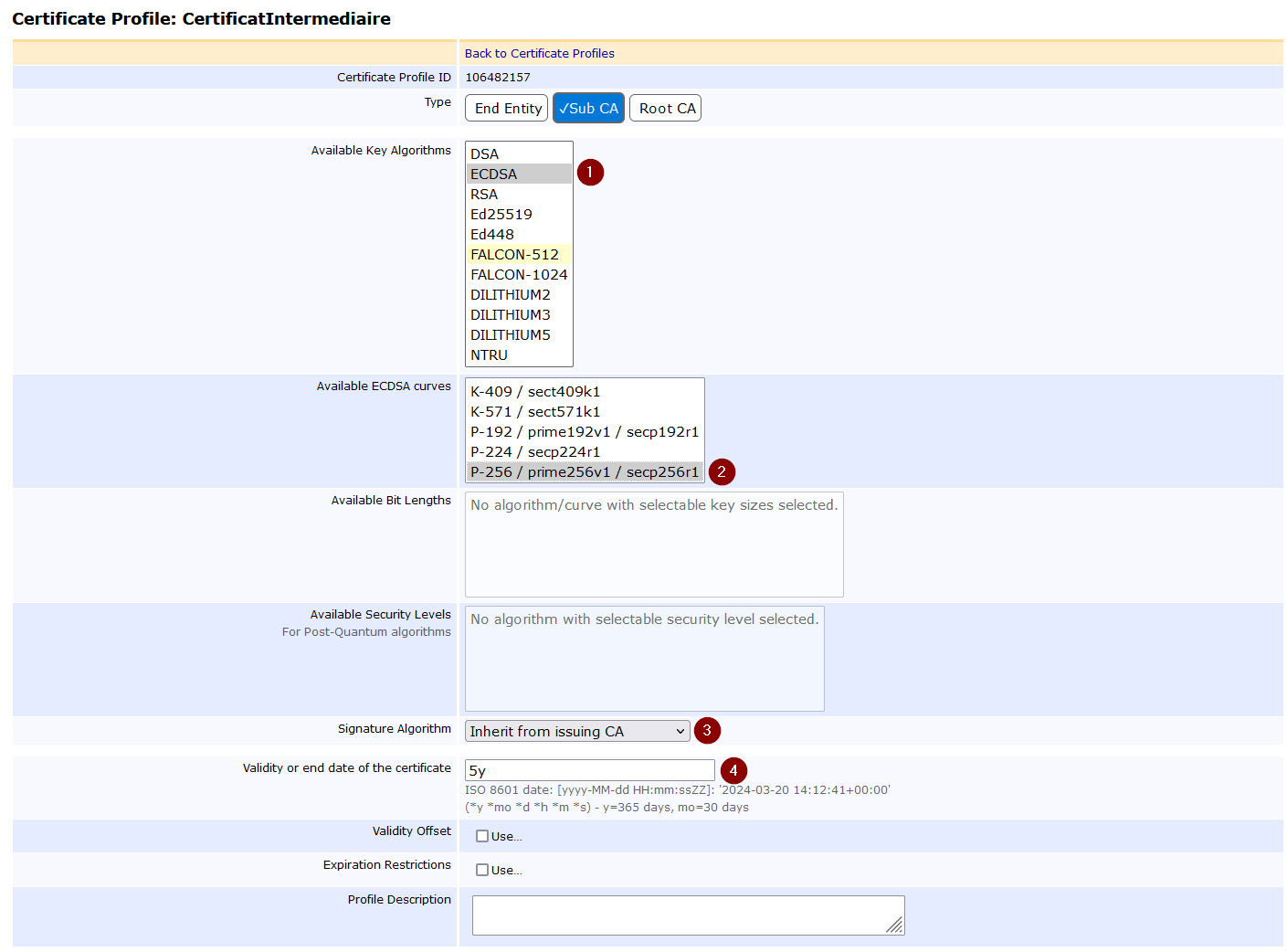Click the red number 2 marker
This screenshot has width=1287, height=952.
point(721,472)
